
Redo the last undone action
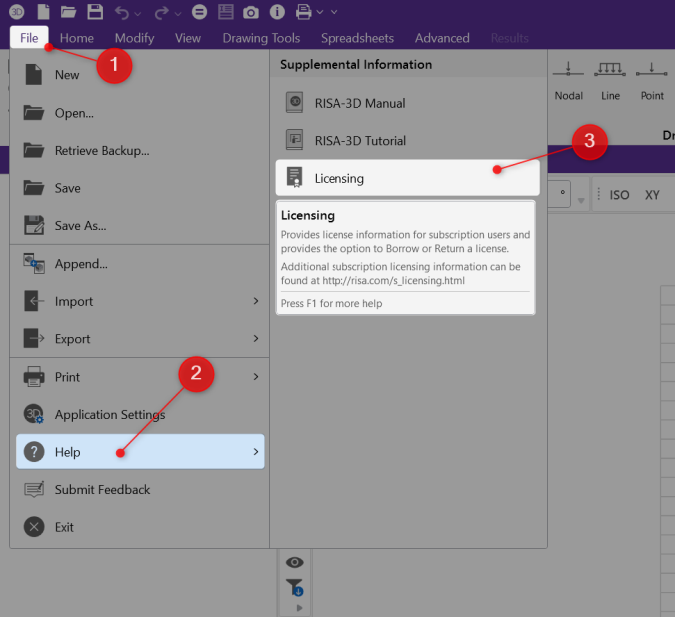pos(162,13)
